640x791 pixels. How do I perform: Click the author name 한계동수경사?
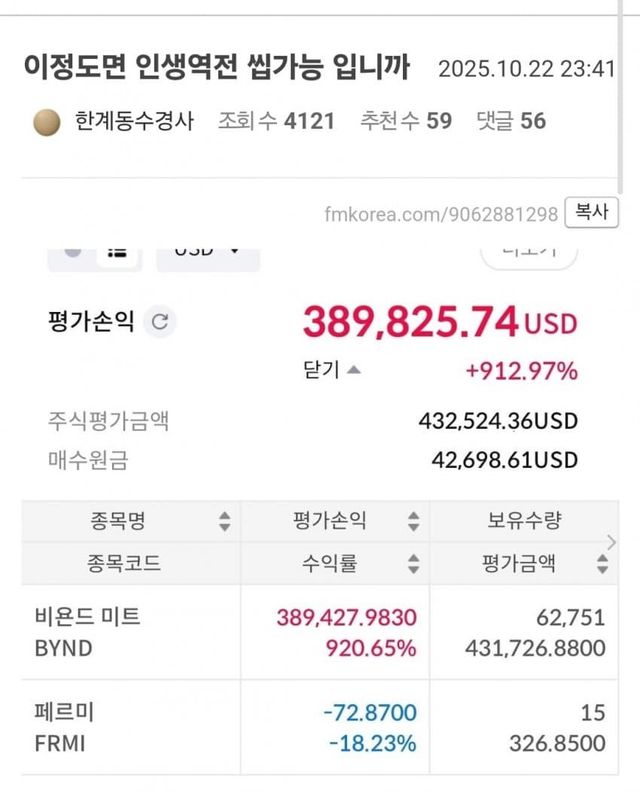tap(139, 122)
